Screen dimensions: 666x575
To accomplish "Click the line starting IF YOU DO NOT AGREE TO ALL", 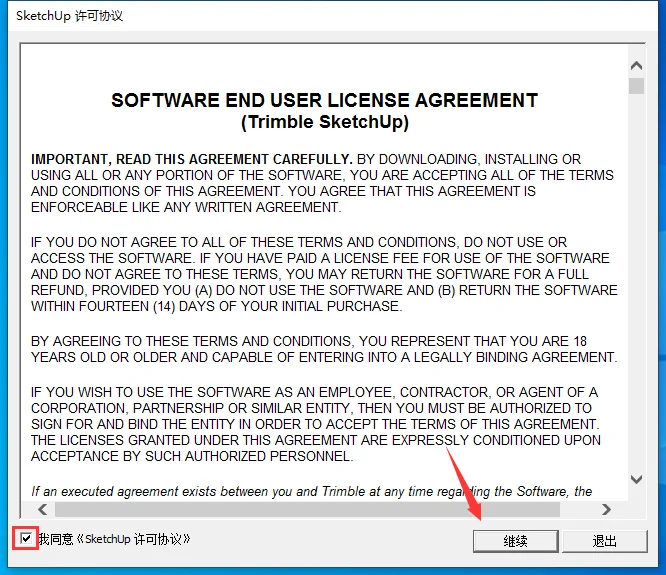I will tap(299, 242).
